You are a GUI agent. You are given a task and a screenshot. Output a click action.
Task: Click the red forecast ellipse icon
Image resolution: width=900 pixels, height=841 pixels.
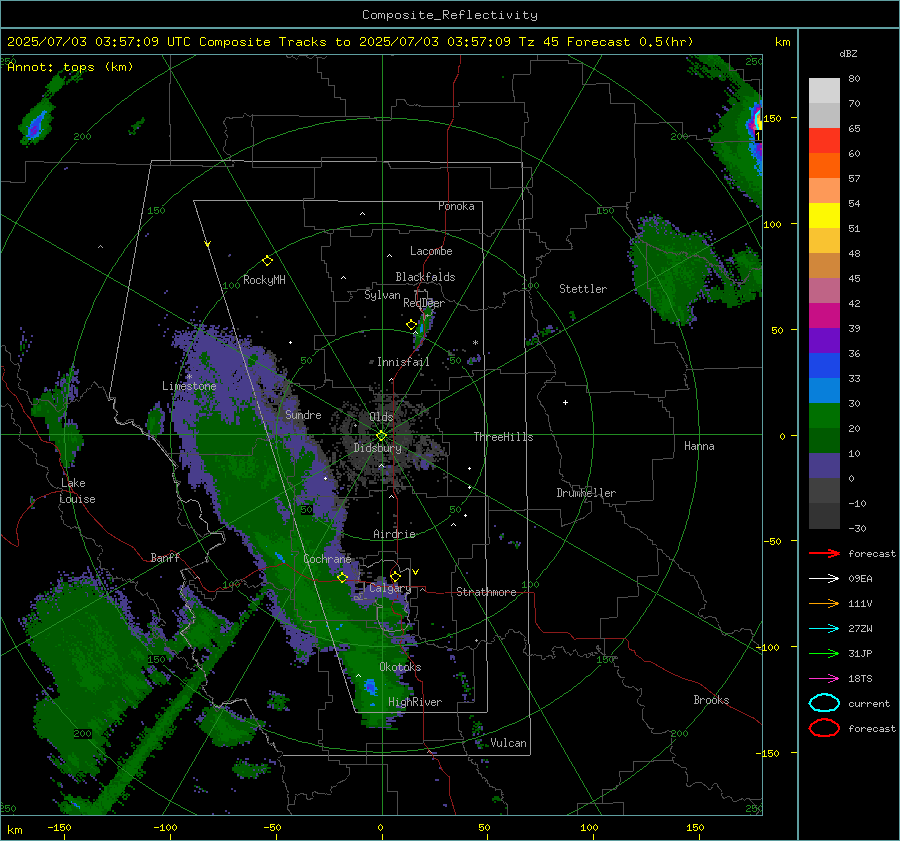tap(824, 728)
